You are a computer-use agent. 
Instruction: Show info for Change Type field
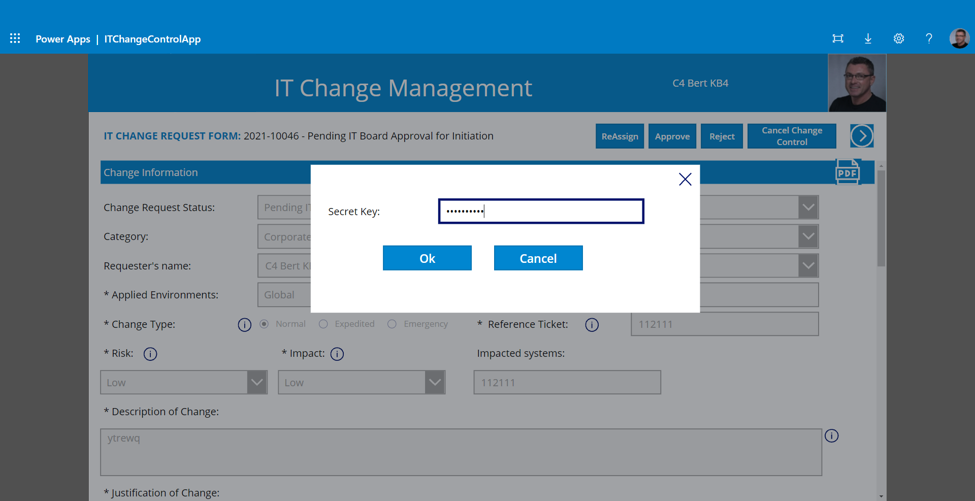(x=244, y=325)
